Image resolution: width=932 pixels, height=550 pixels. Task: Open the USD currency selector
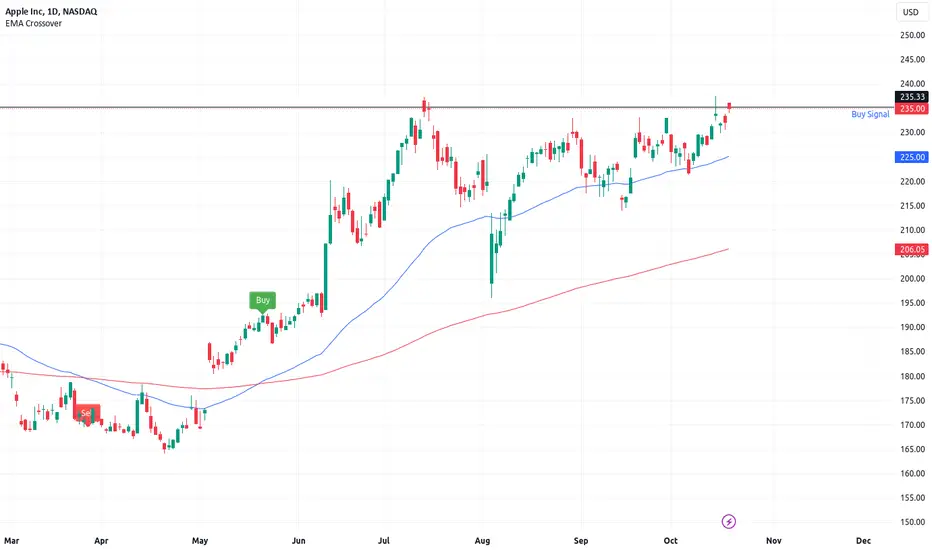(911, 12)
